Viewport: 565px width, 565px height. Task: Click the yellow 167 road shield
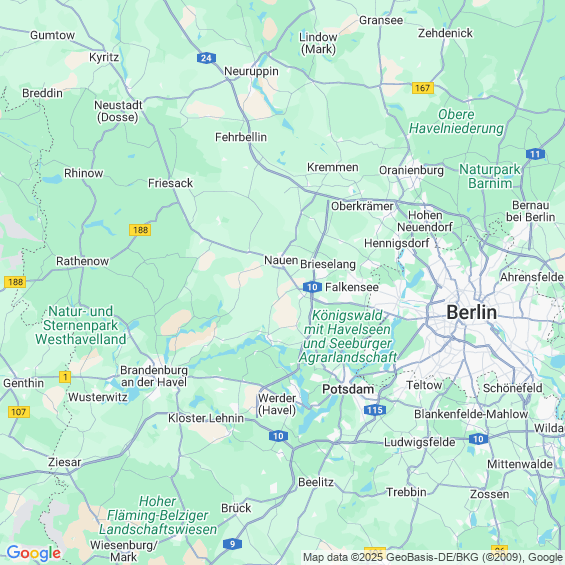pos(423,88)
